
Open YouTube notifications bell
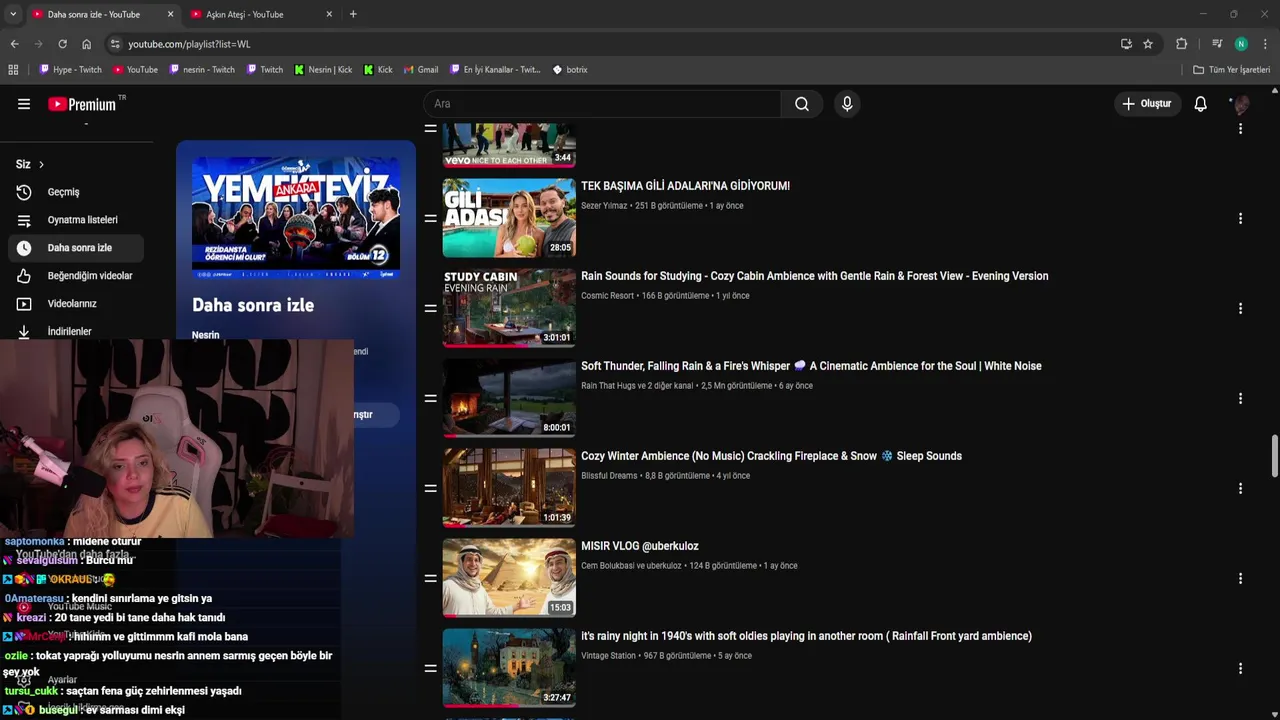coord(1200,104)
